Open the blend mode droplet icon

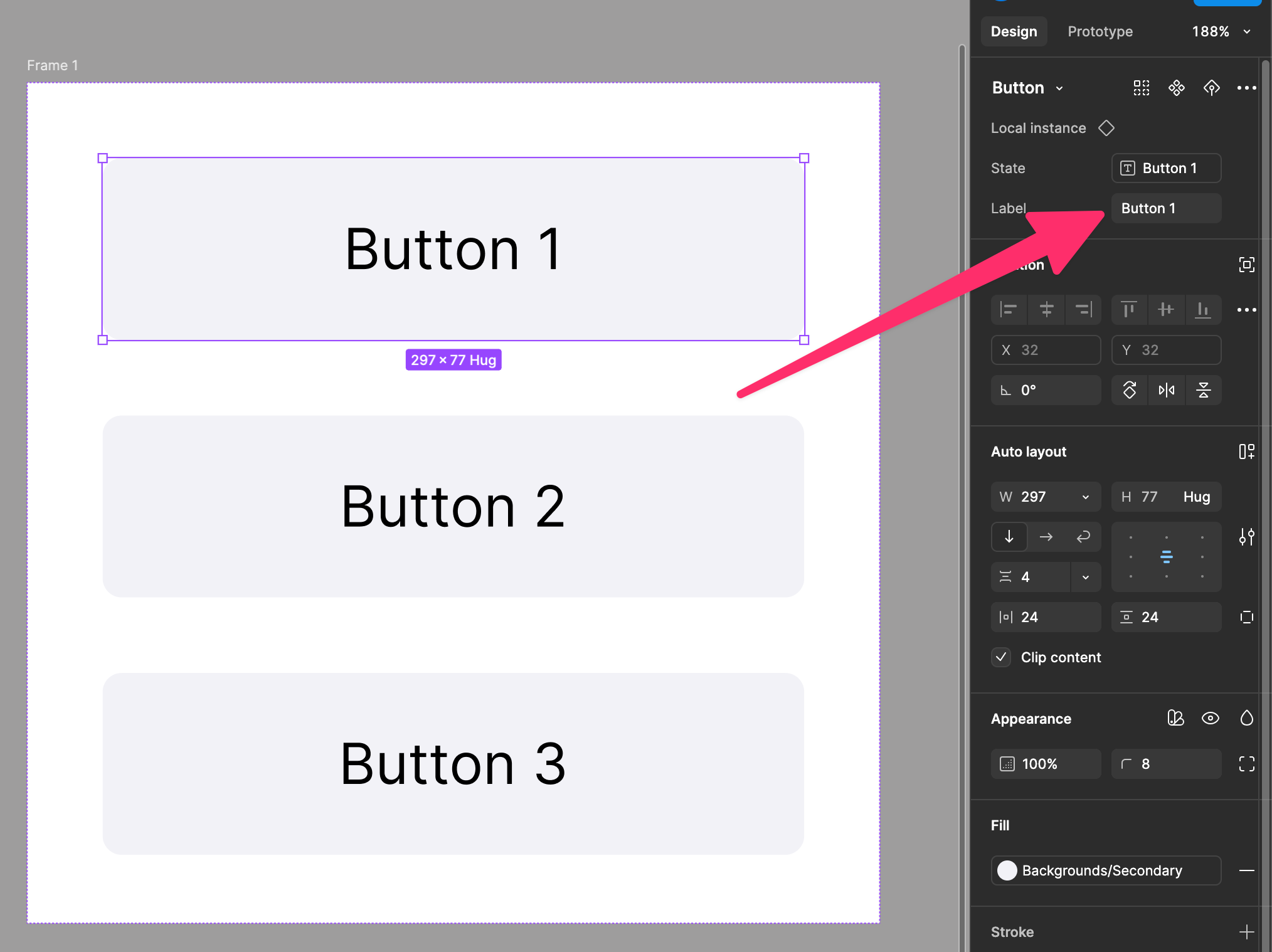point(1246,719)
